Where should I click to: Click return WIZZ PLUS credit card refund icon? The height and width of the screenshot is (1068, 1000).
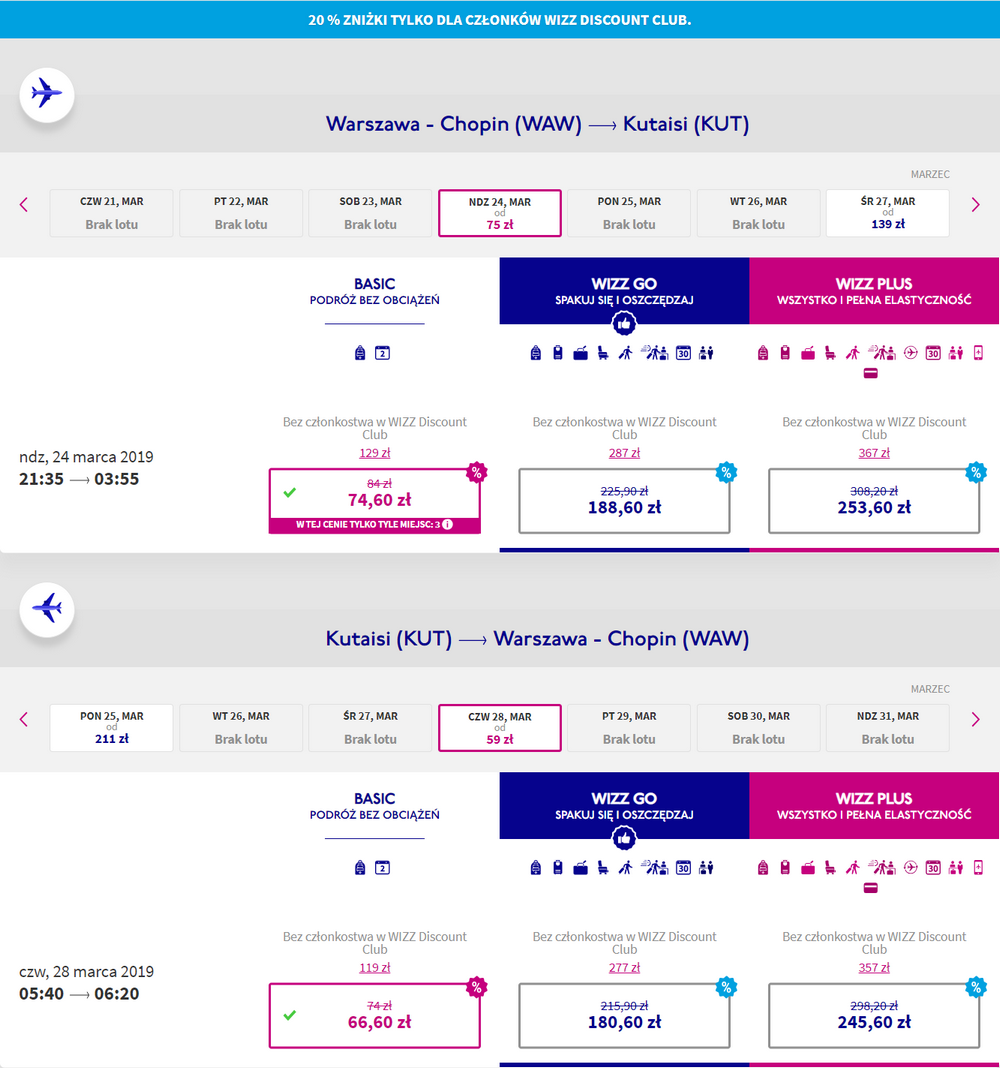tap(871, 888)
